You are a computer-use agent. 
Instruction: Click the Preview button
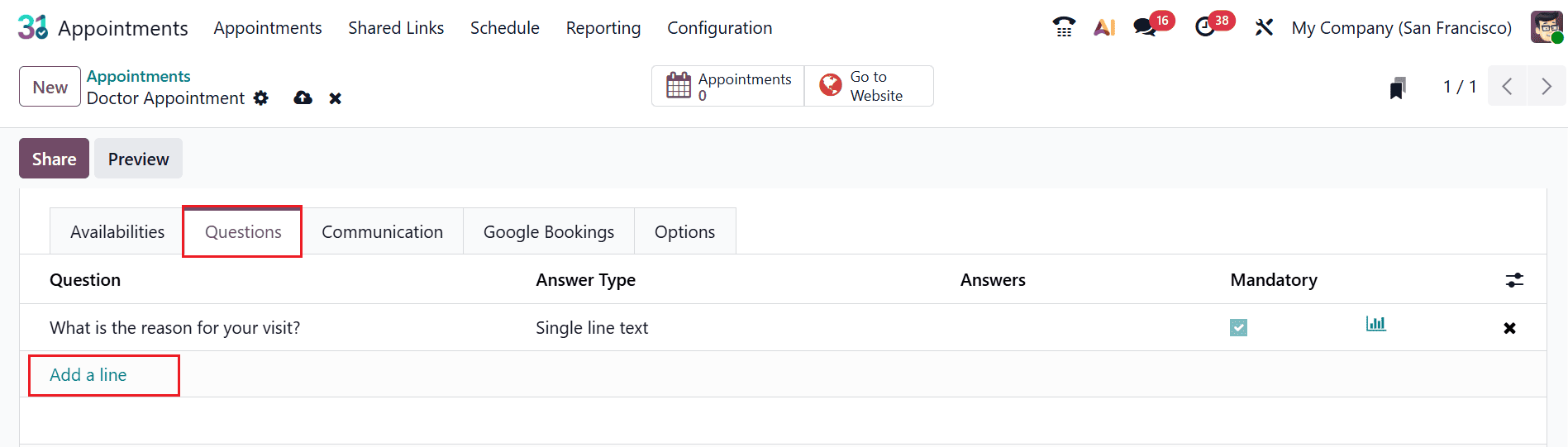[139, 159]
